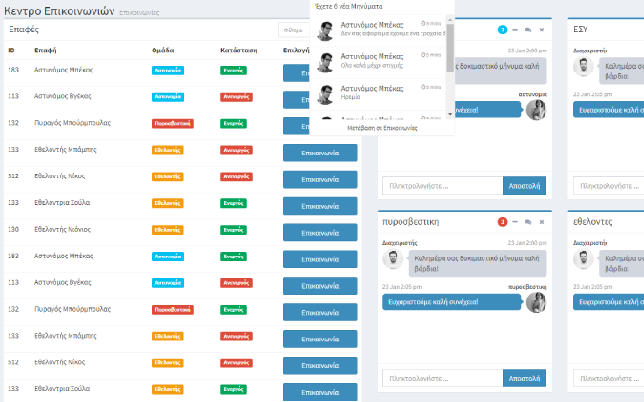This screenshot has width=644, height=402.
Task: Click Αποστολή in the top chat panel
Action: (x=525, y=185)
